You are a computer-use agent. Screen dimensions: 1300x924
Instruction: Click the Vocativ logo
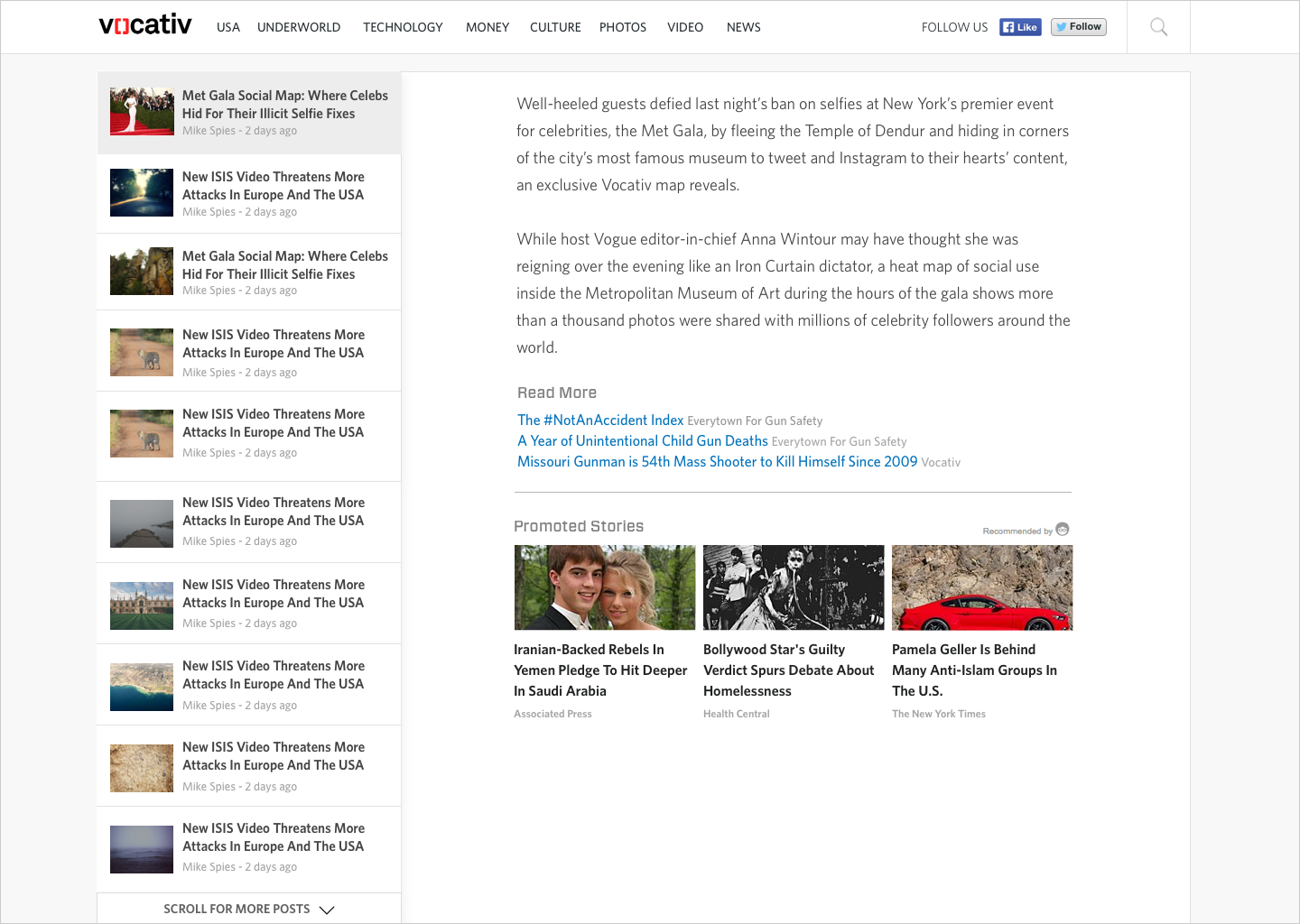click(x=145, y=24)
